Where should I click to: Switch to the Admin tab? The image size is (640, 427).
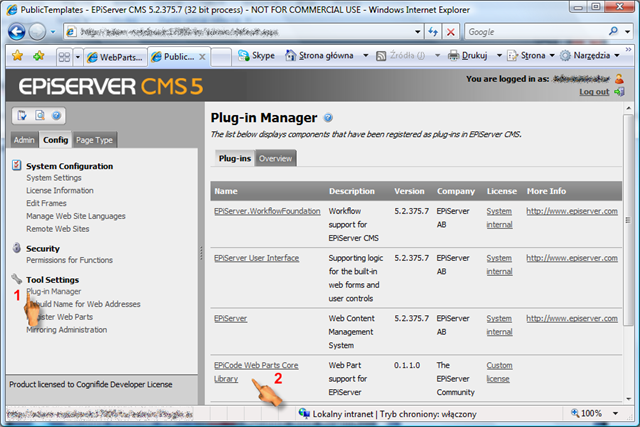(x=25, y=140)
